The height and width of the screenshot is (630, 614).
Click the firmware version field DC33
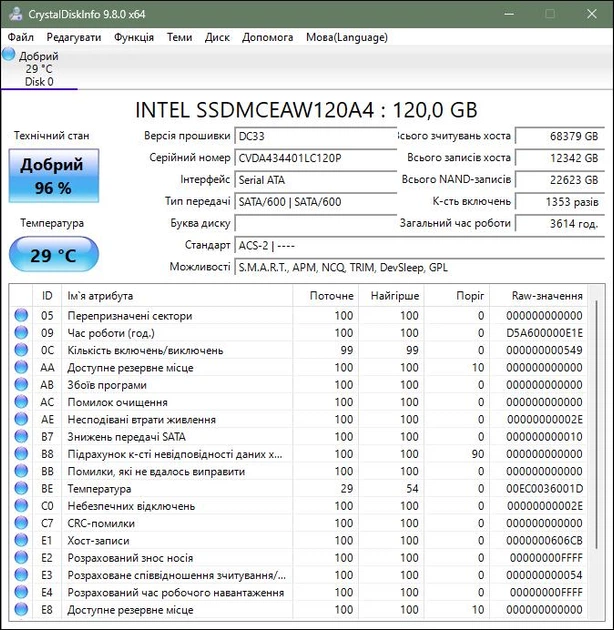pyautogui.click(x=316, y=136)
